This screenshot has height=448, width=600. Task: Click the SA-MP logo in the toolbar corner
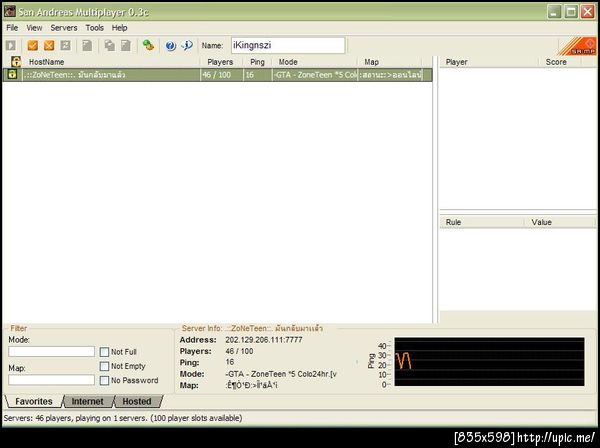[578, 46]
